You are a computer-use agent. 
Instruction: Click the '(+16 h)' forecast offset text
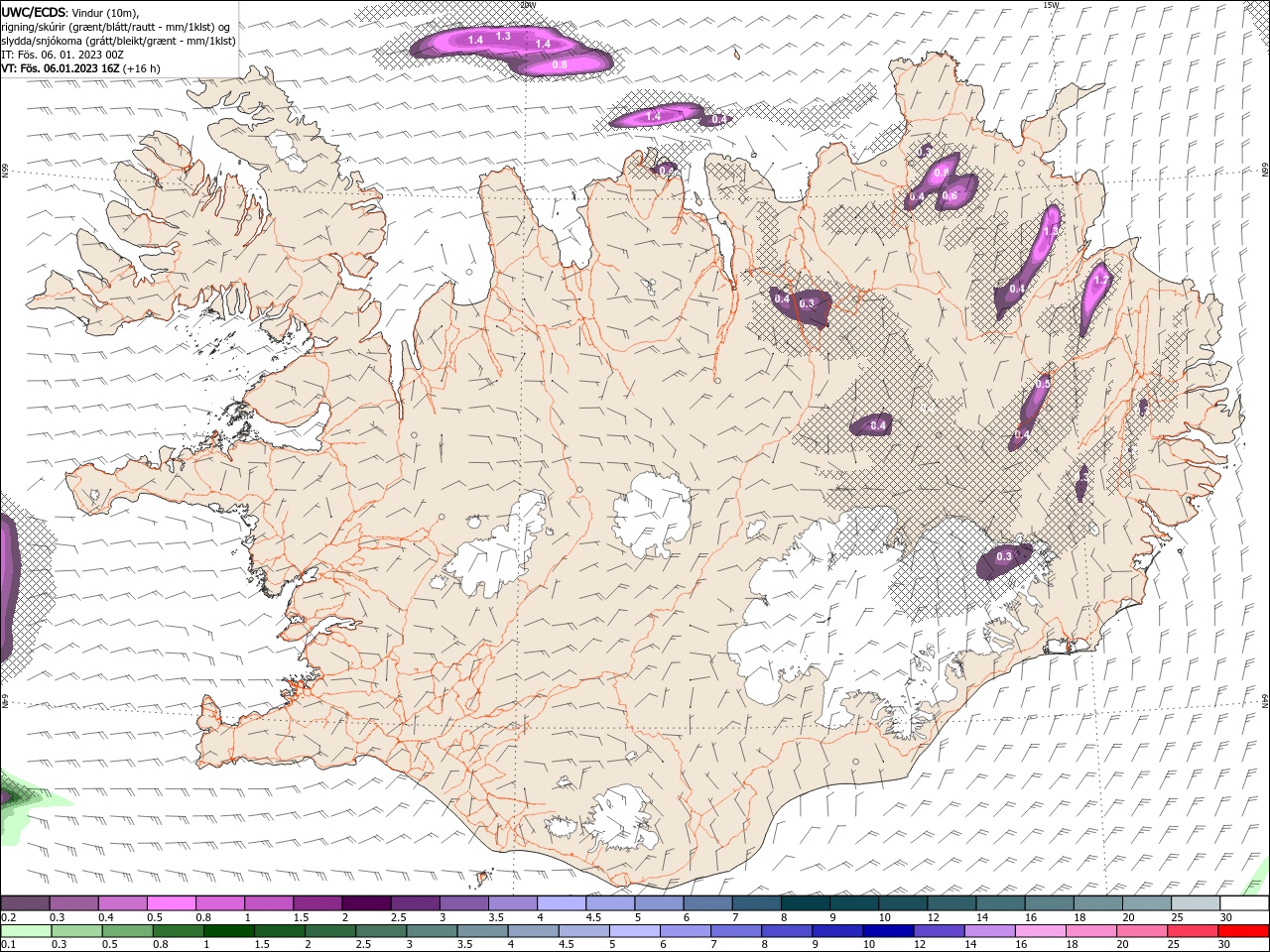[x=142, y=68]
